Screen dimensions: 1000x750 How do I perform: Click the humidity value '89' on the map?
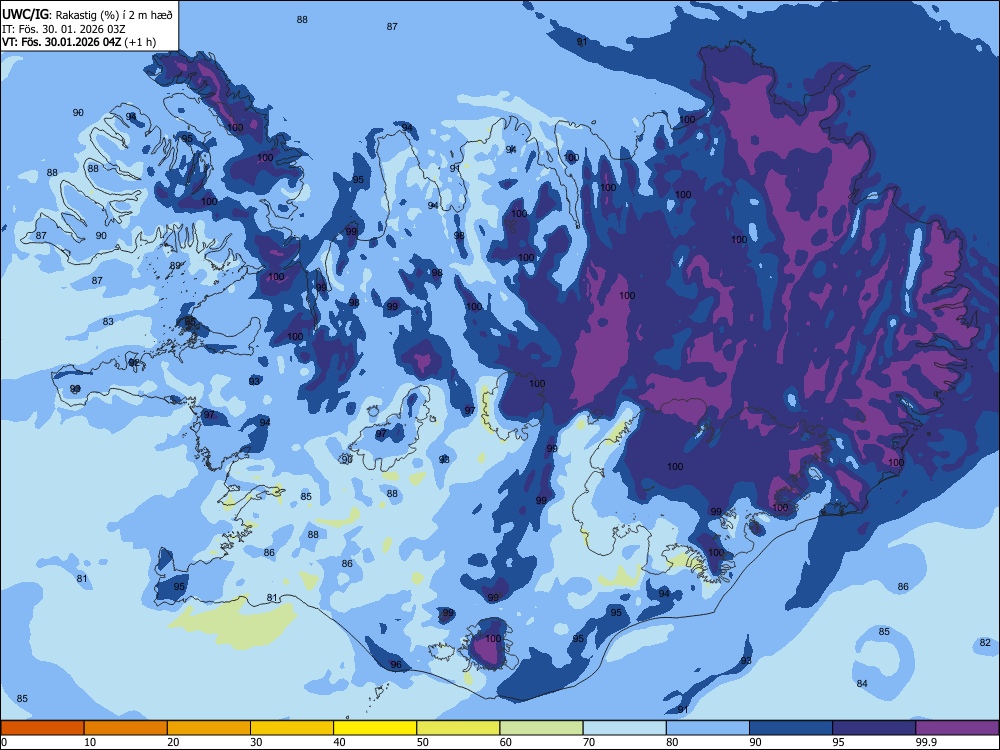[x=175, y=265]
